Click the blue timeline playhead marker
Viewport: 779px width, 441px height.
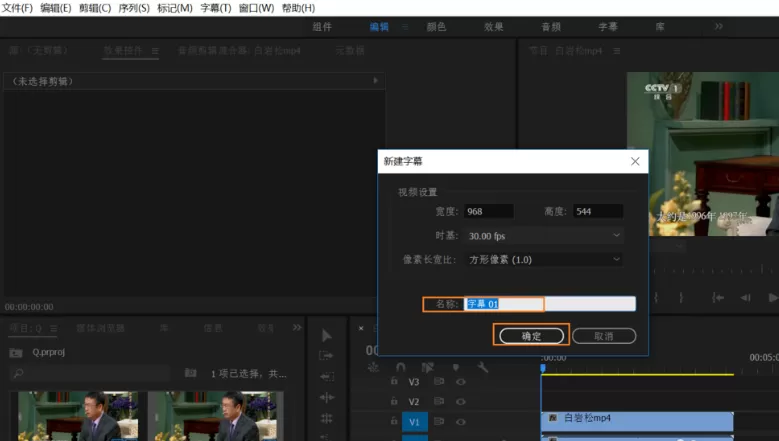543,368
